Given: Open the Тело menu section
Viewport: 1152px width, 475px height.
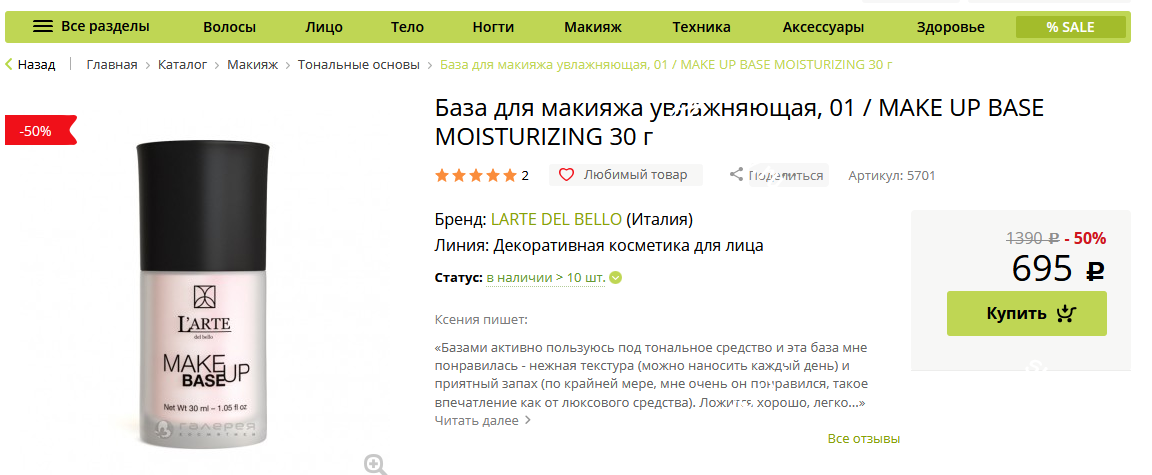Looking at the screenshot, I should 407,28.
